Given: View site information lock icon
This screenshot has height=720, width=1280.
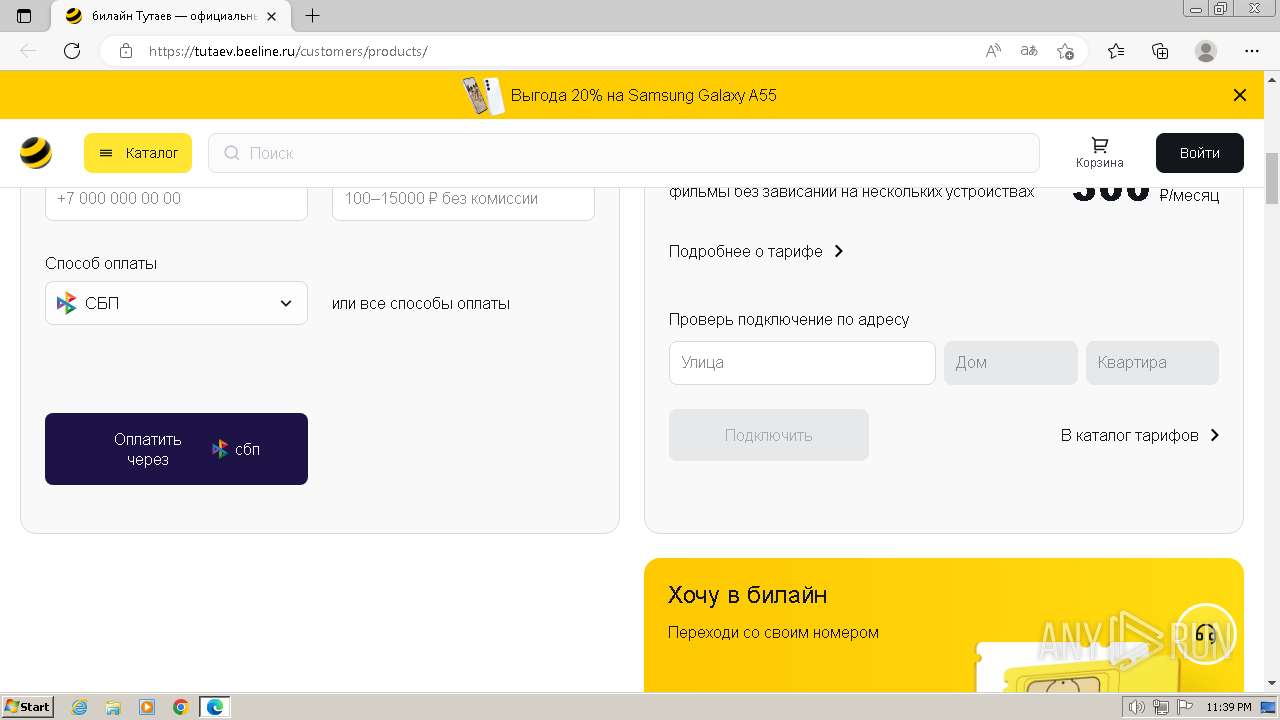Looking at the screenshot, I should tap(126, 51).
